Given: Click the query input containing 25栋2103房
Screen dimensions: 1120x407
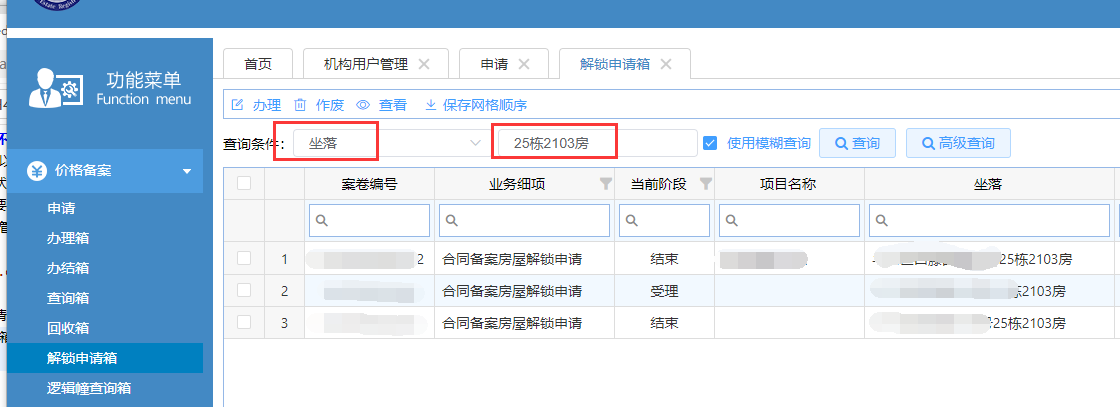Looking at the screenshot, I should tap(596, 143).
